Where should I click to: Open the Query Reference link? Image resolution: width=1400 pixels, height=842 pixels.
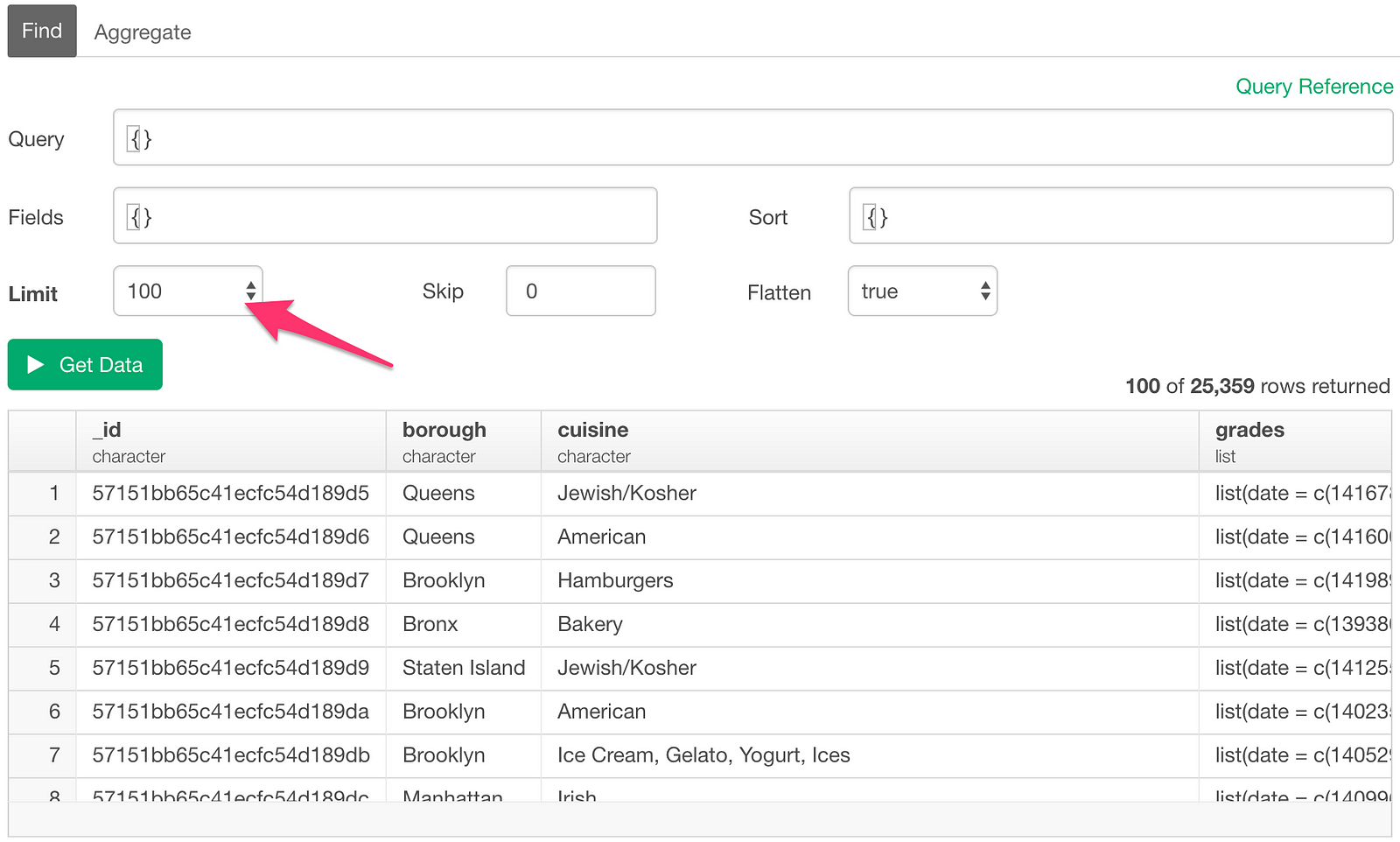(x=1313, y=87)
